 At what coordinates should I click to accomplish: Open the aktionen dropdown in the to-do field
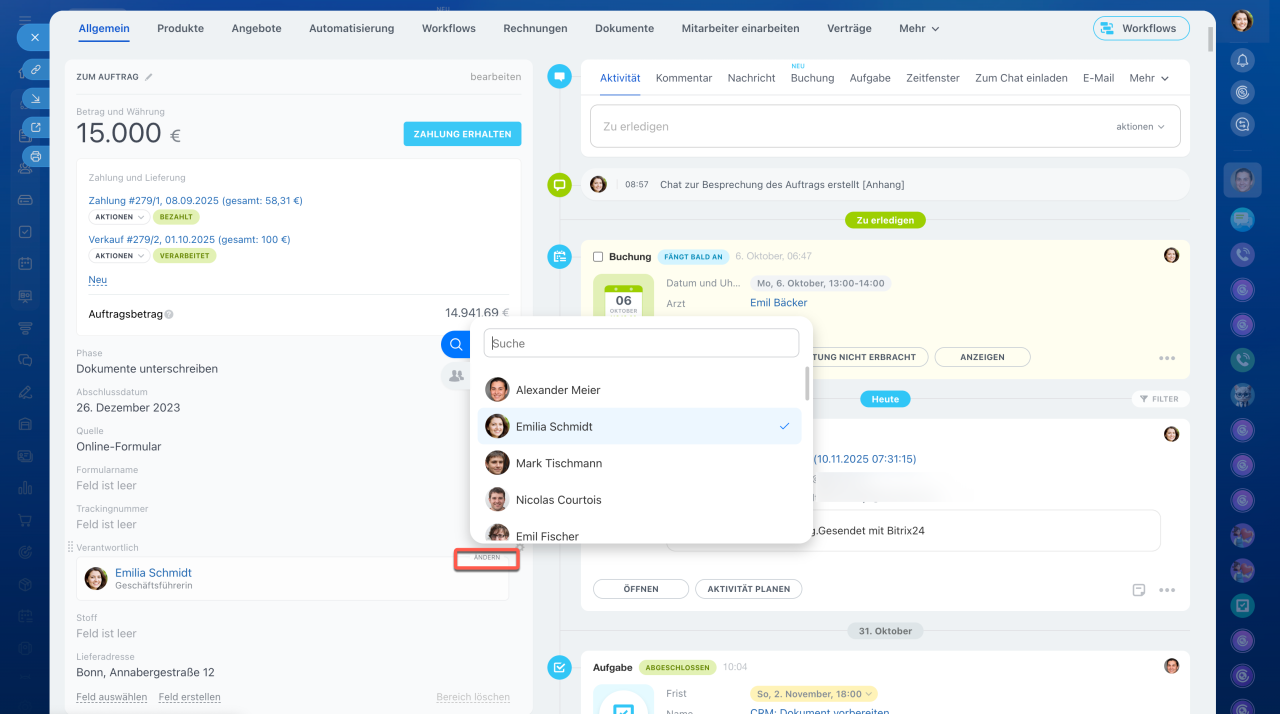coord(1140,127)
